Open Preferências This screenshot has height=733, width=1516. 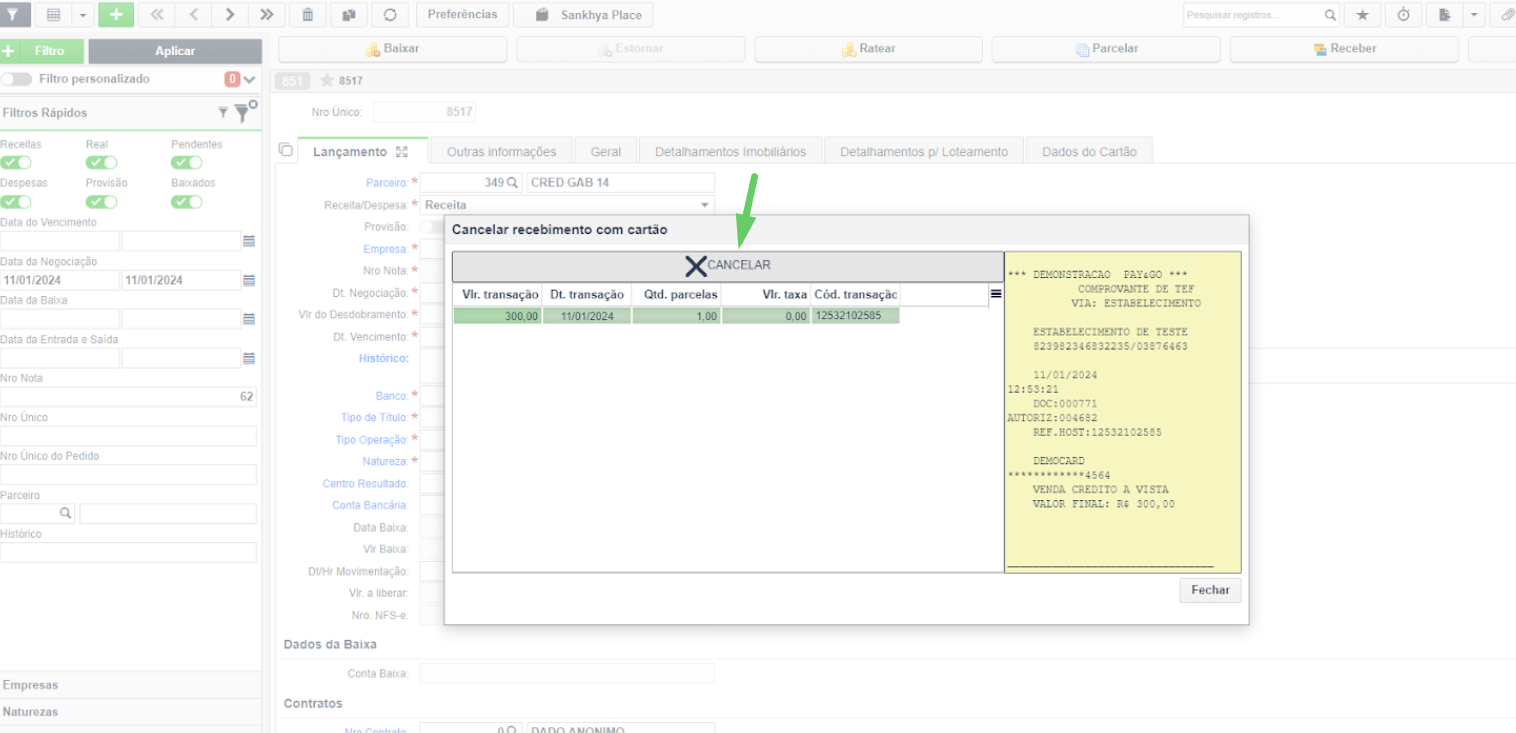point(462,15)
